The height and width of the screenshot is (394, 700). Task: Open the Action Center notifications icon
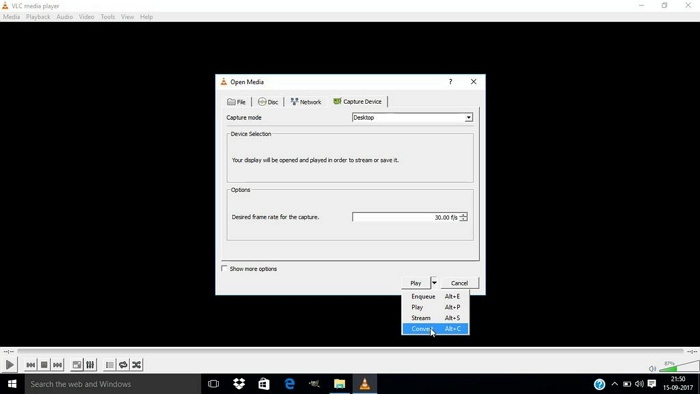pos(652,384)
